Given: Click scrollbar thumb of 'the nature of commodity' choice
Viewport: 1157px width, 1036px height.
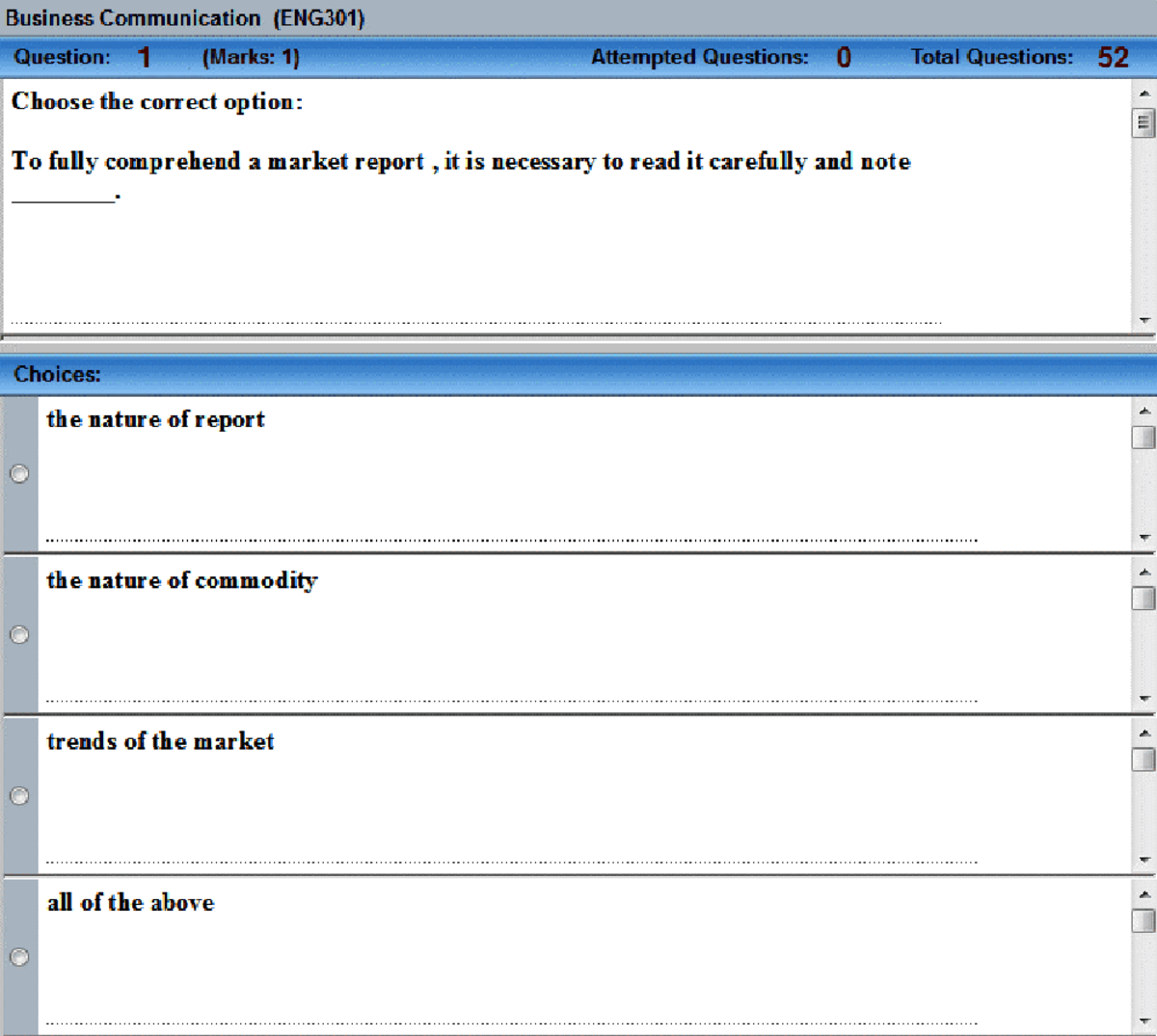Looking at the screenshot, I should point(1144,598).
